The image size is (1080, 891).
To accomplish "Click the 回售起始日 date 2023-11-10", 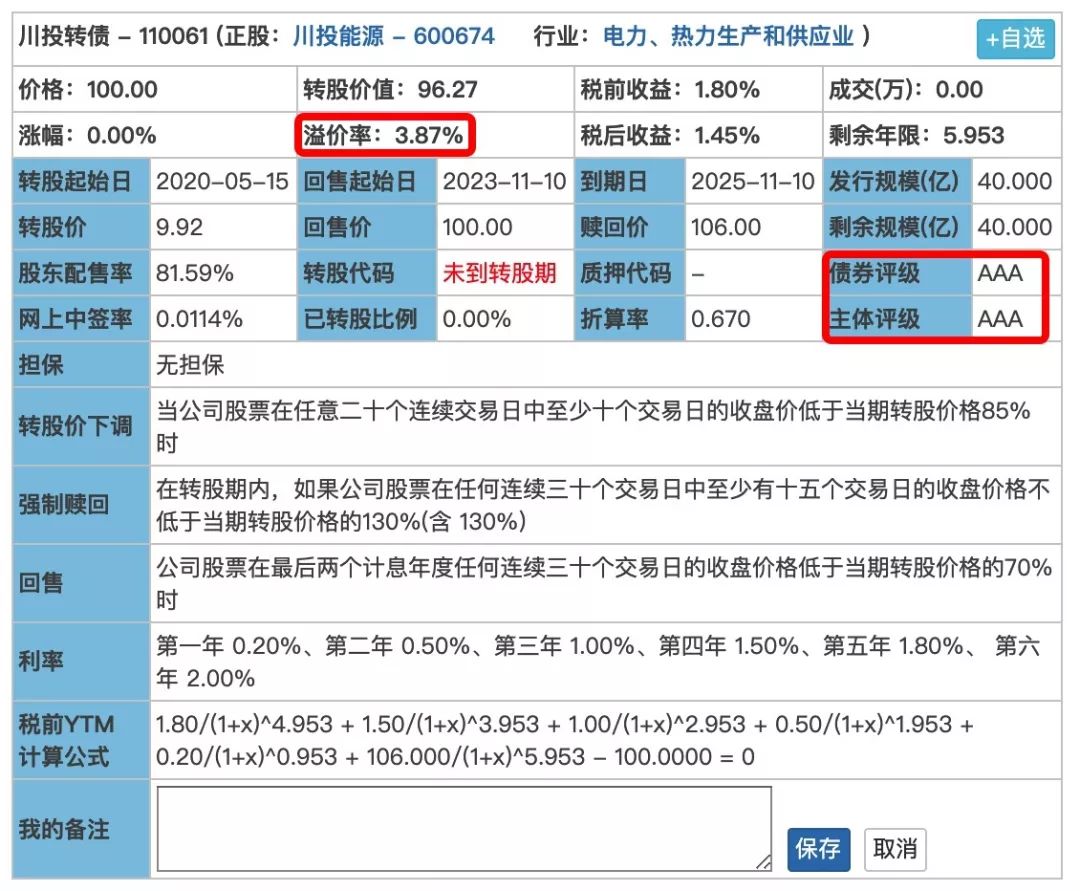I will click(504, 181).
